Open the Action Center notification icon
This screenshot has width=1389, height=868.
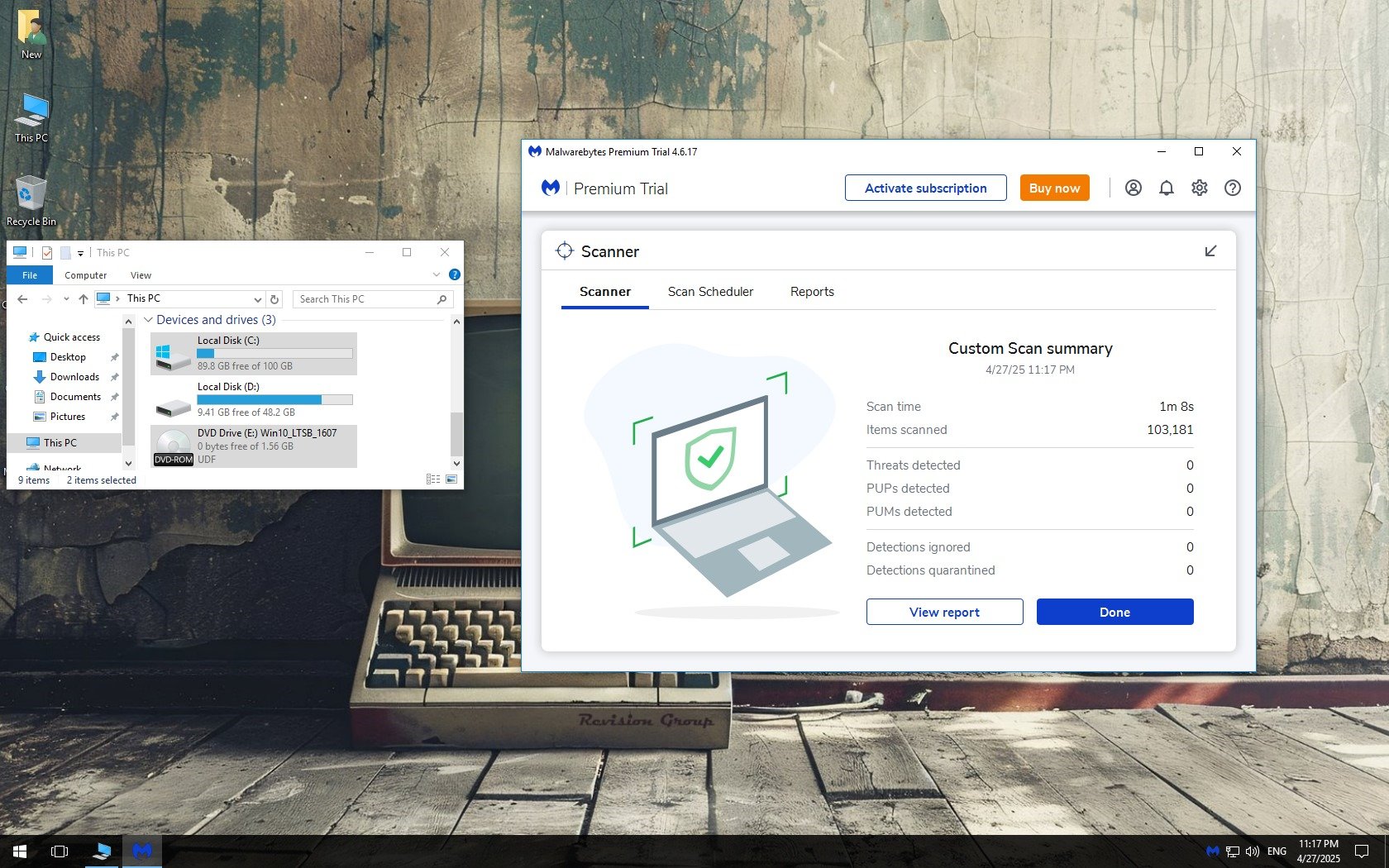(1362, 851)
